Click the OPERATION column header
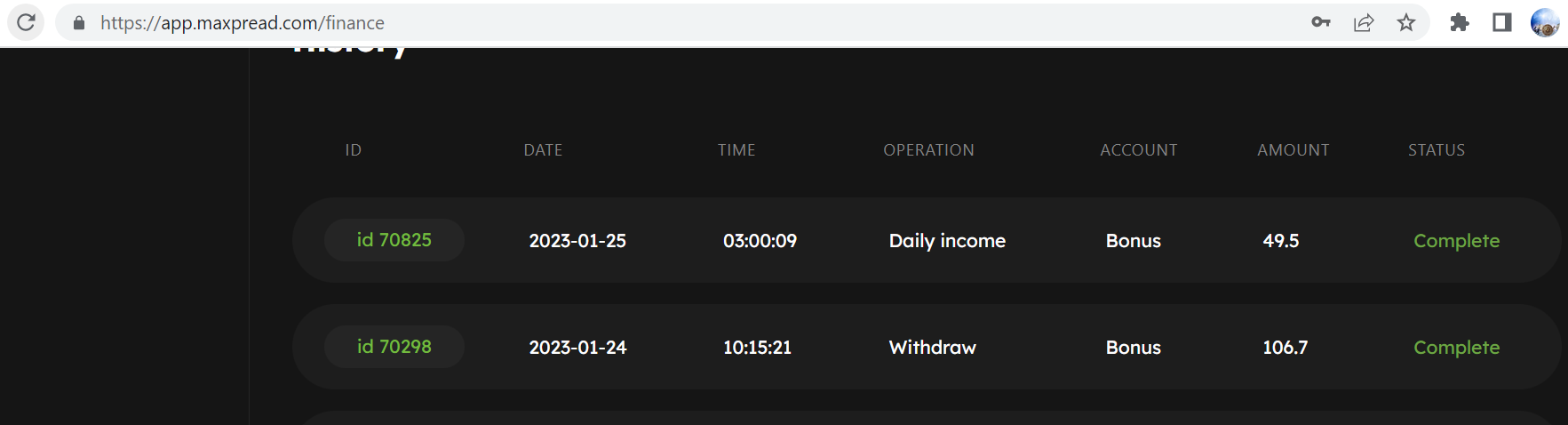Image resolution: width=1568 pixels, height=425 pixels. (928, 150)
